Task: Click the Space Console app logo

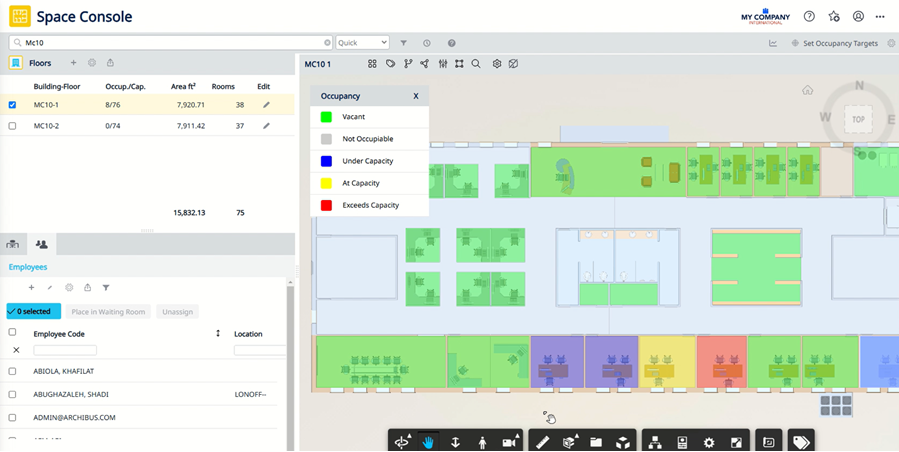Action: [x=20, y=17]
